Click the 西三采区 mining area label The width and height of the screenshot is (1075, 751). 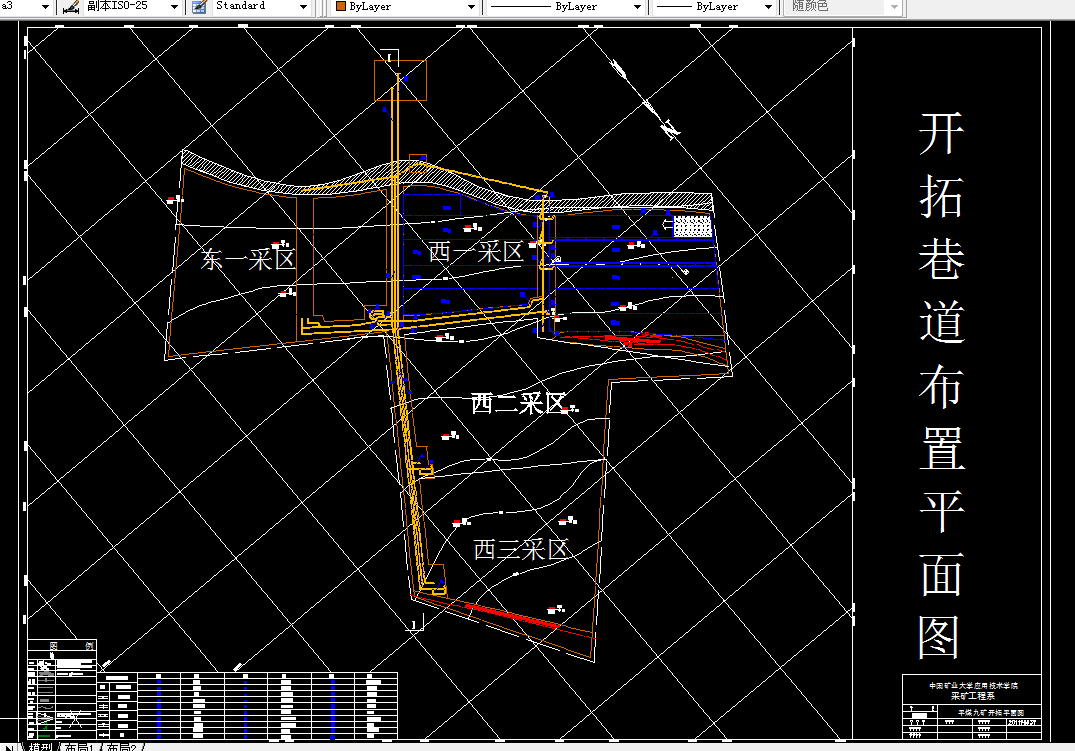click(x=521, y=549)
